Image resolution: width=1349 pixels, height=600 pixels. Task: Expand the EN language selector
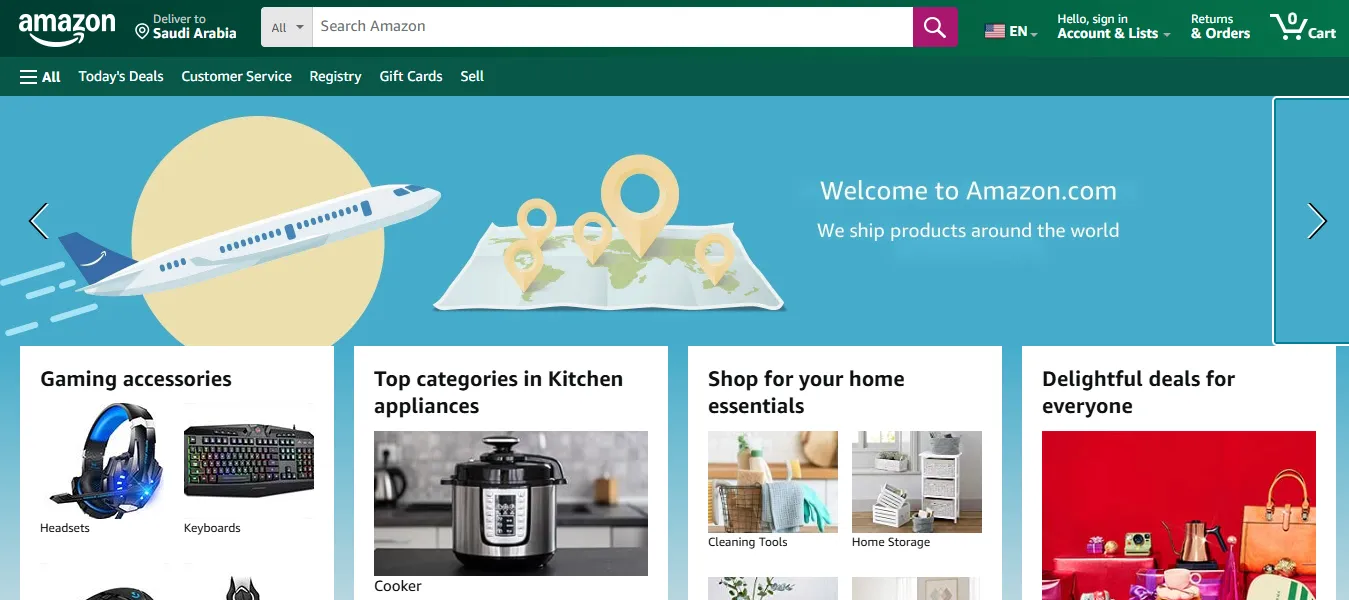[x=1011, y=31]
